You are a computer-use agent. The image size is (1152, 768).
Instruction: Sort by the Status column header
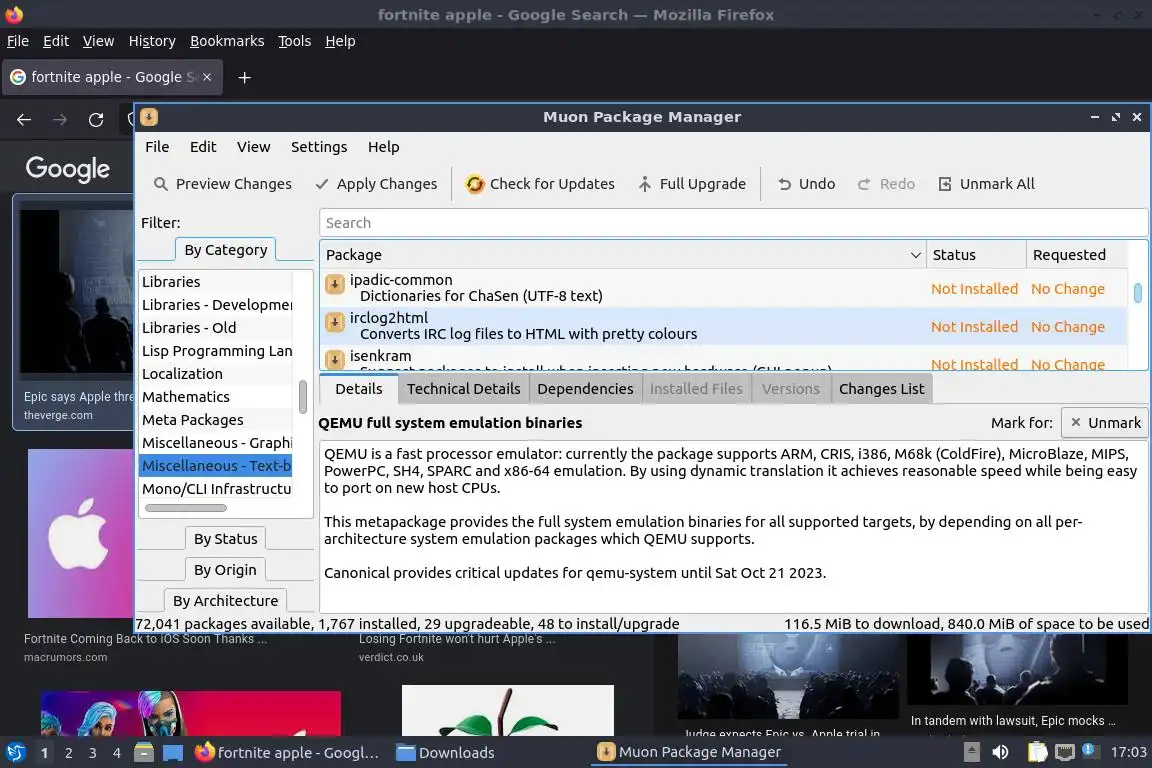(x=976, y=255)
